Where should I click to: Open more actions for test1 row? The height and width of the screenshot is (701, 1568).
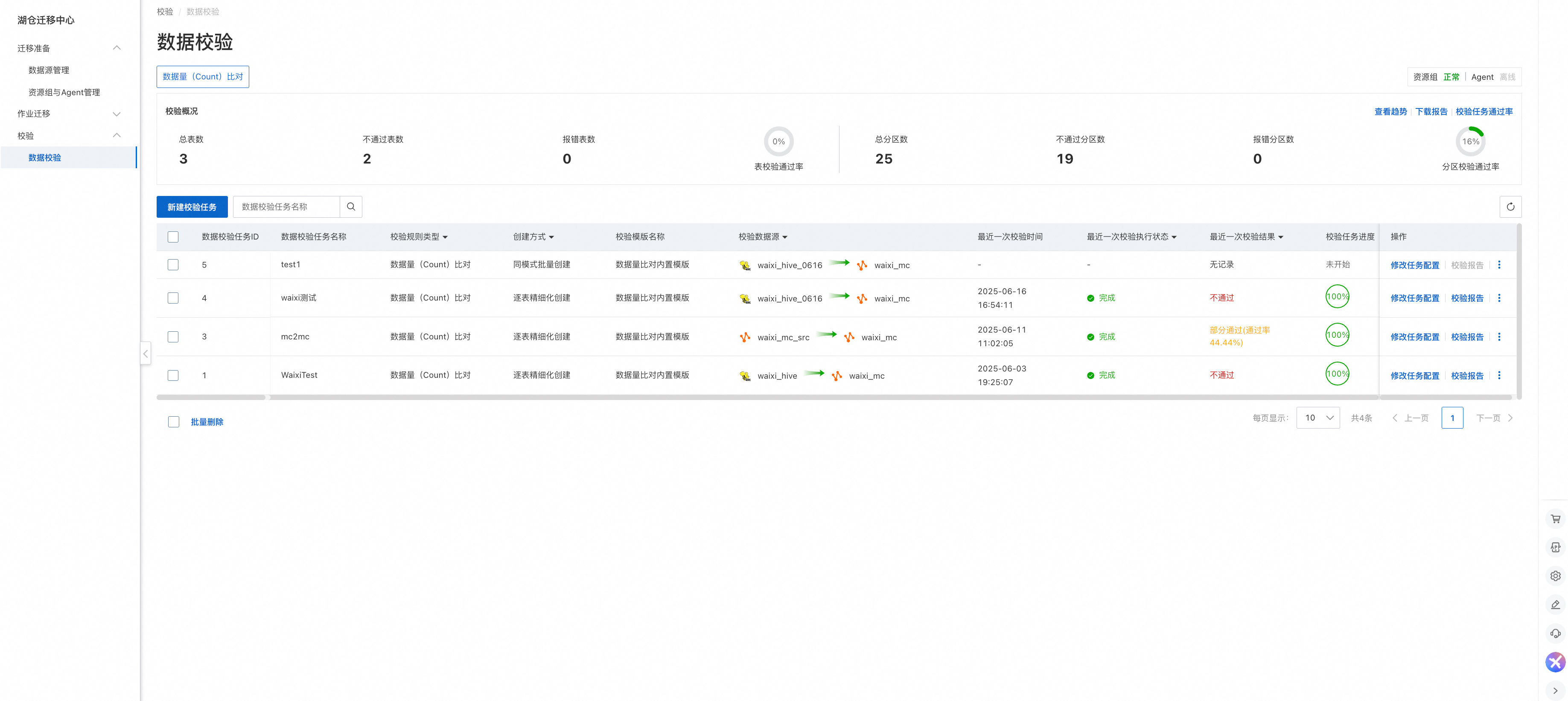(1498, 264)
